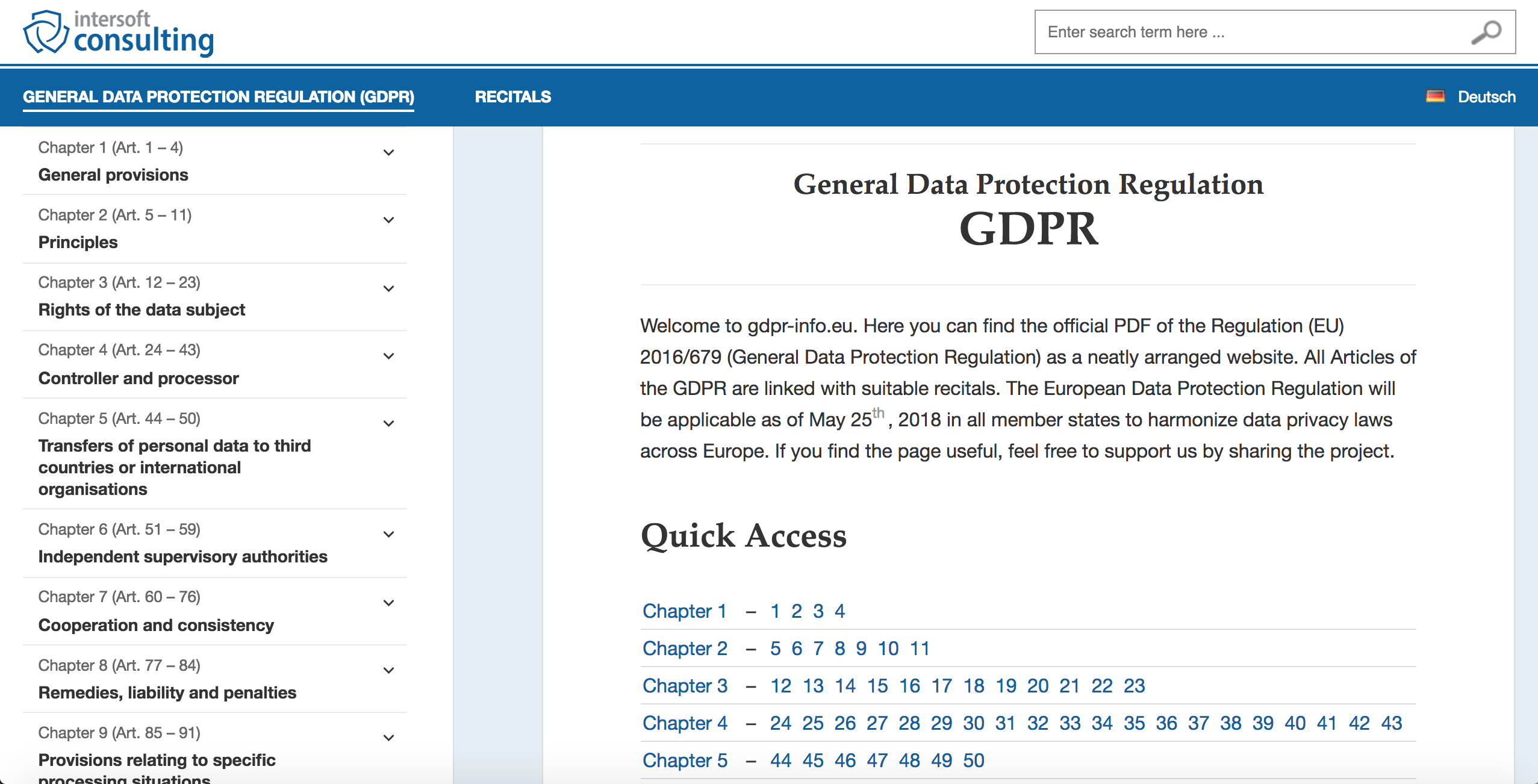Expand Chapter 3 Rights of data subject
This screenshot has width=1538, height=784.
click(x=389, y=289)
